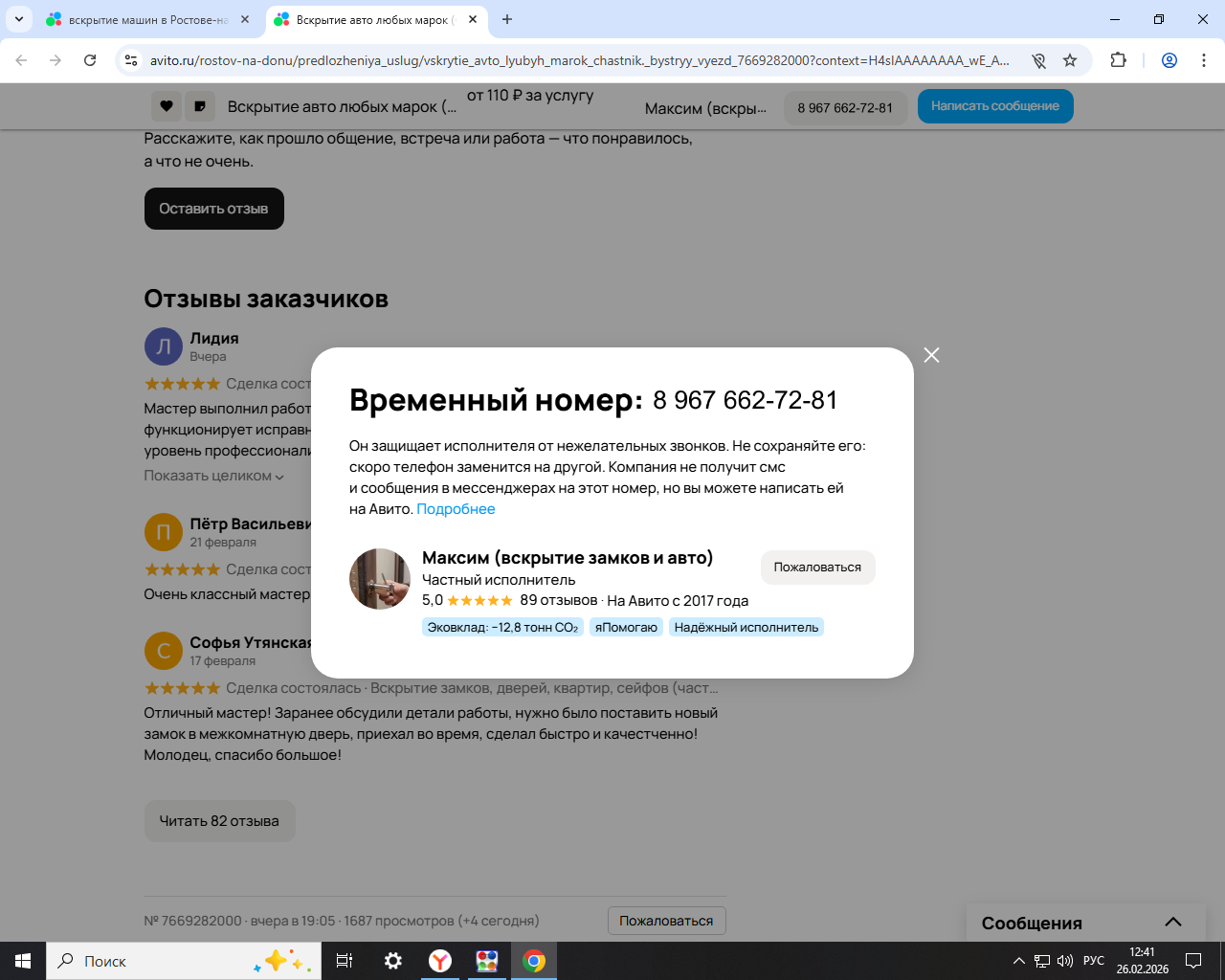This screenshot has width=1225, height=980.
Task: Click the note icon beside the heart
Action: [200, 106]
